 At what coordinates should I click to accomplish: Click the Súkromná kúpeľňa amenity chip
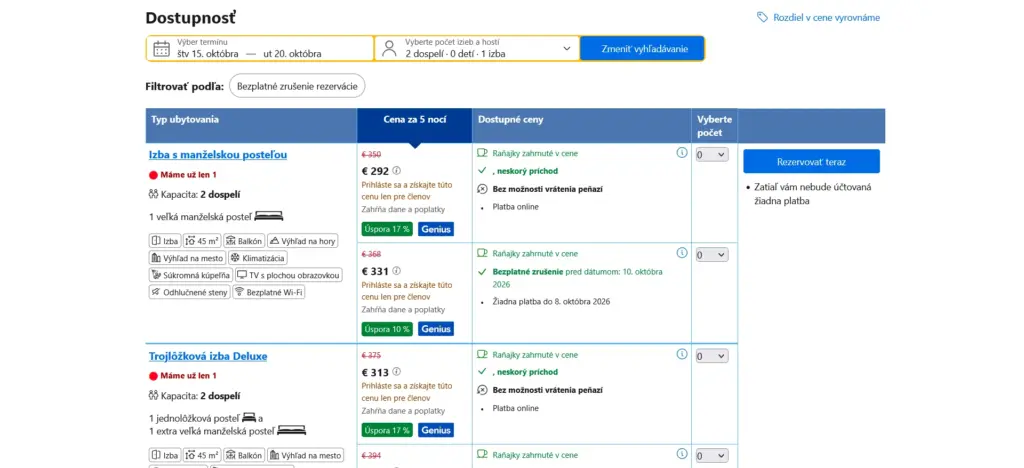[x=190, y=275]
